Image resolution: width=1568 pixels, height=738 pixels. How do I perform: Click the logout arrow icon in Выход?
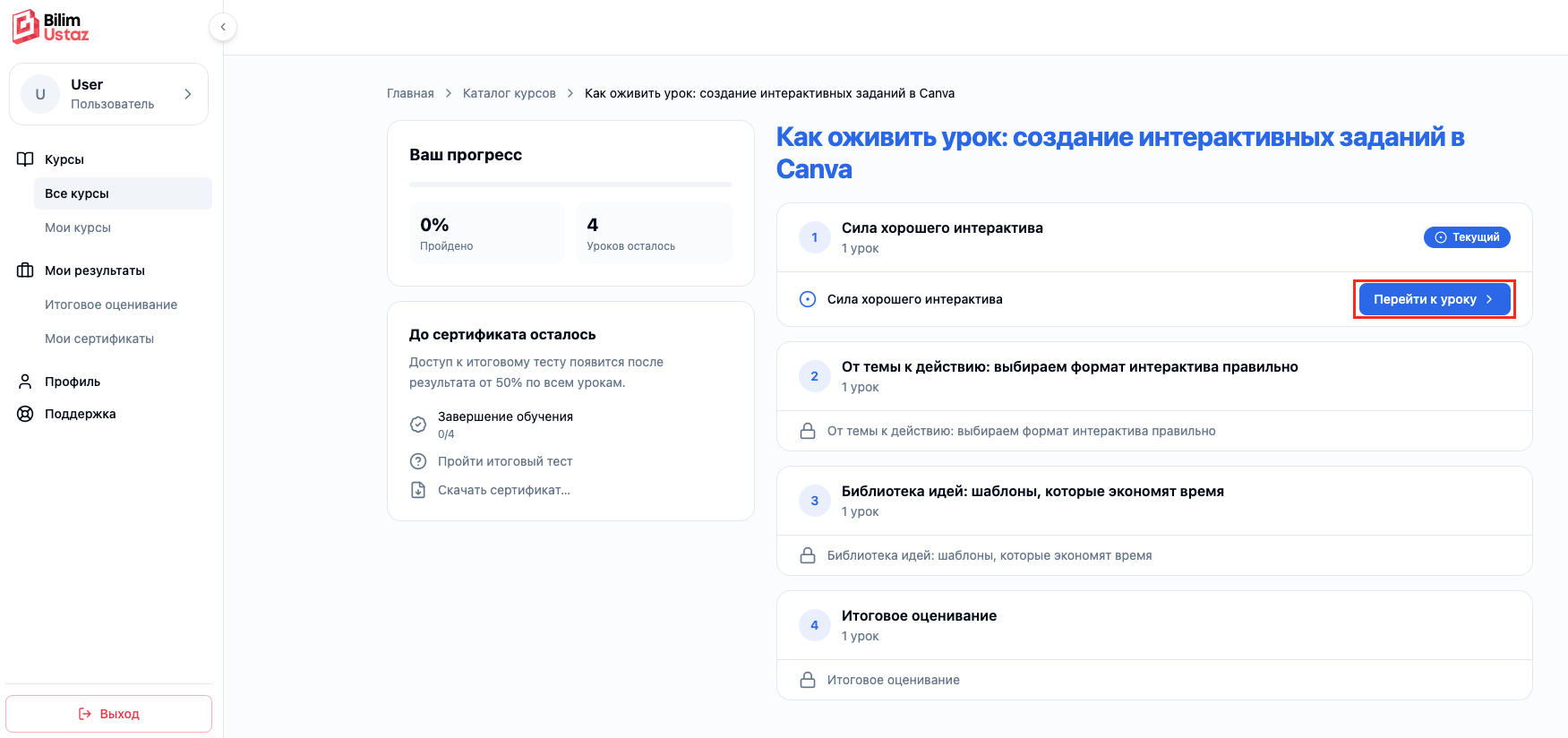pos(85,714)
